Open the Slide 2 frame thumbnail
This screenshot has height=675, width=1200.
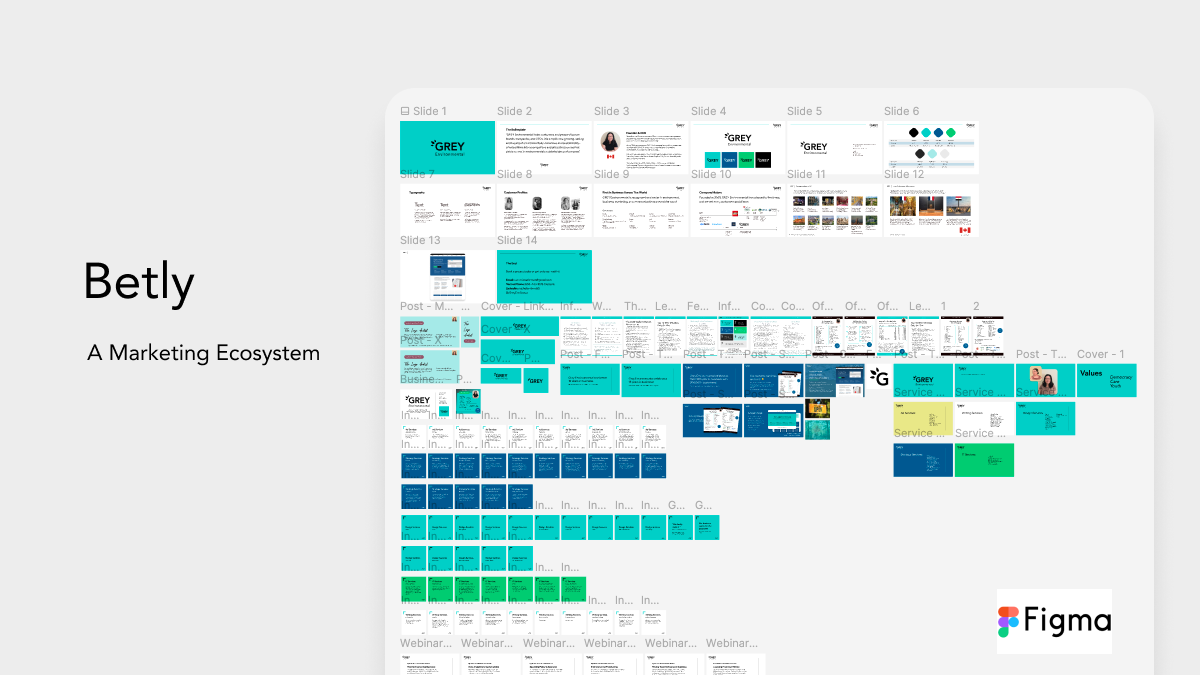[x=544, y=147]
